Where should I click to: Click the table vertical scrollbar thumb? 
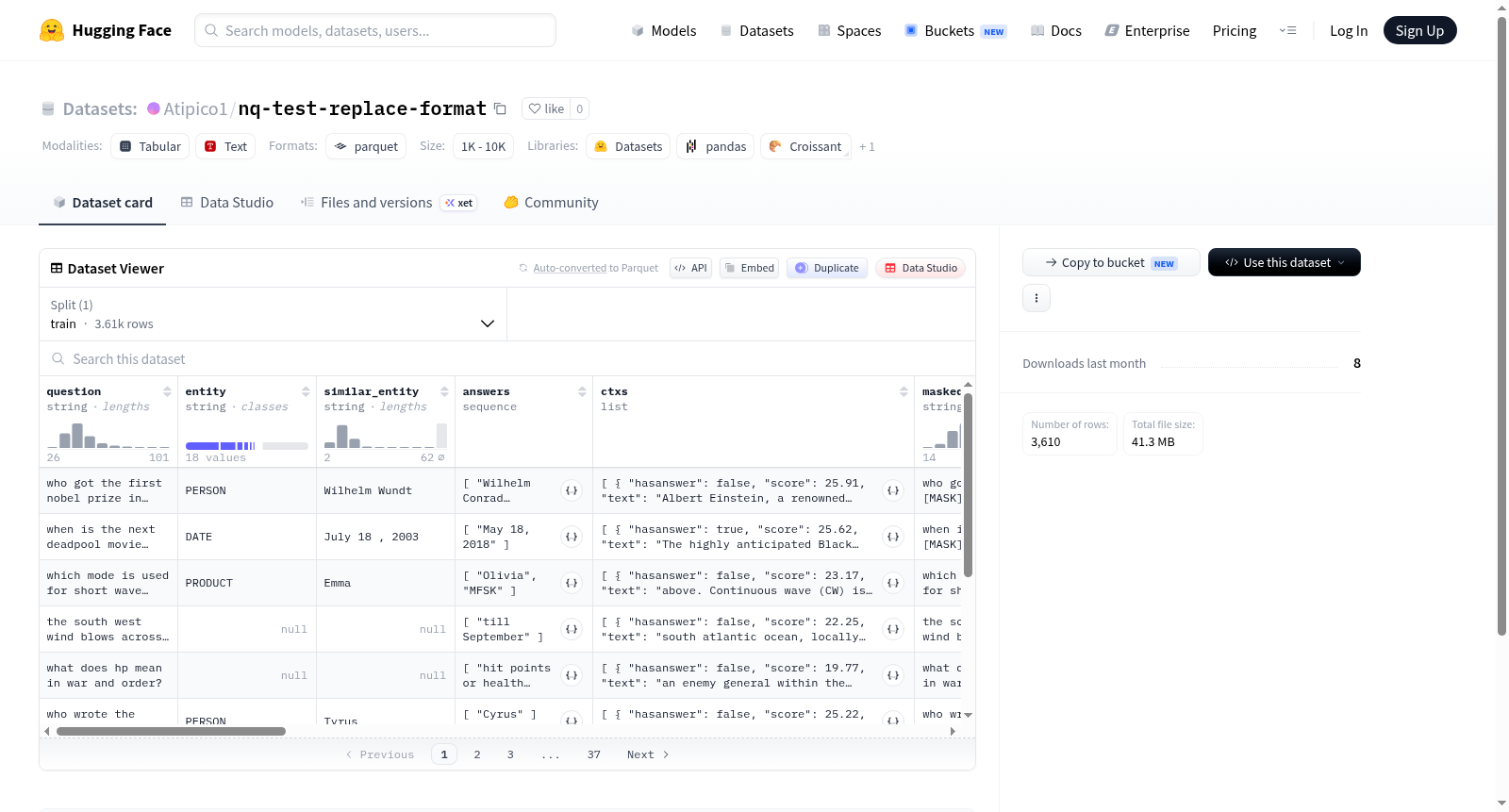point(968,485)
